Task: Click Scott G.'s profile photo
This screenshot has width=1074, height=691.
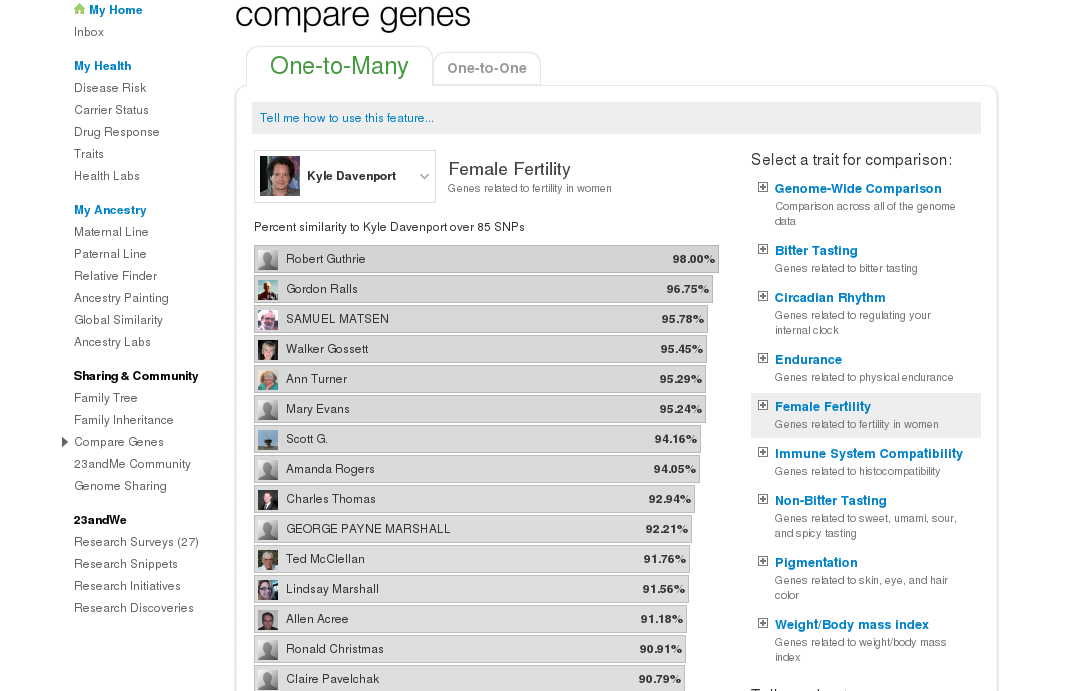Action: click(x=268, y=440)
